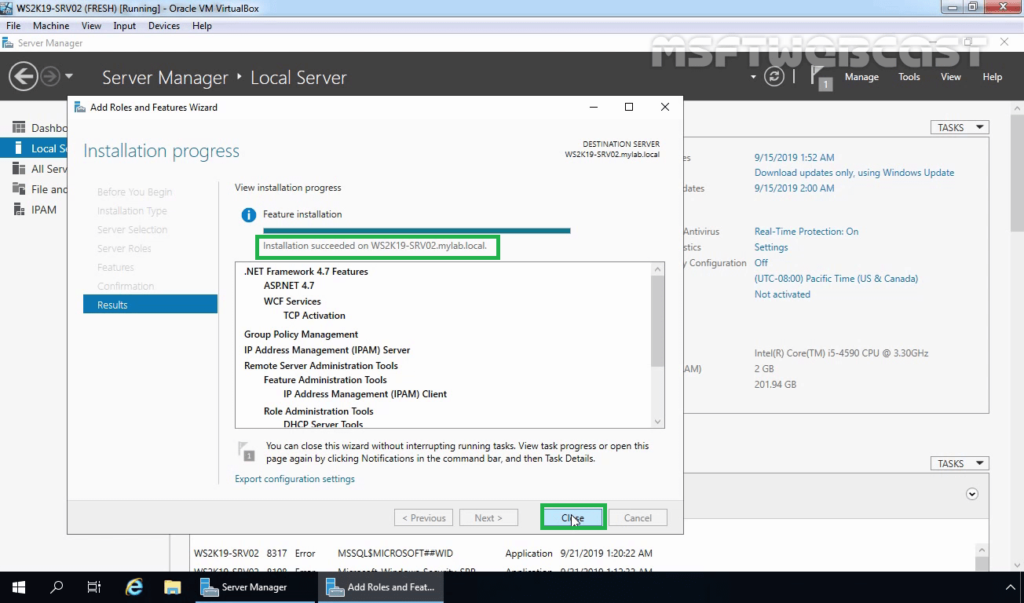
Task: Select the Dashboard sidebar icon
Action: click(19, 127)
